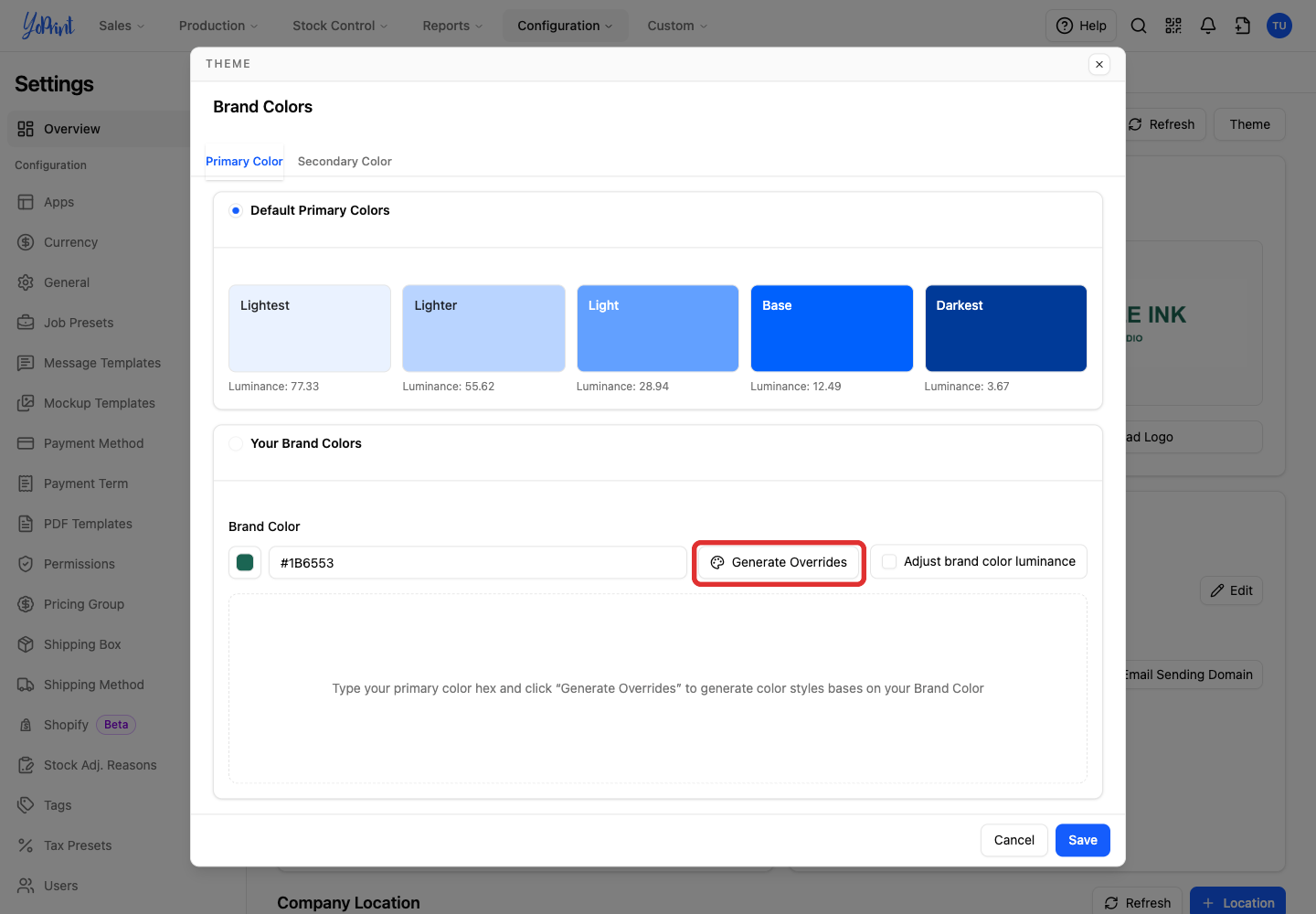Expand the Sales menu dropdown
1316x914 pixels.
coord(122,26)
